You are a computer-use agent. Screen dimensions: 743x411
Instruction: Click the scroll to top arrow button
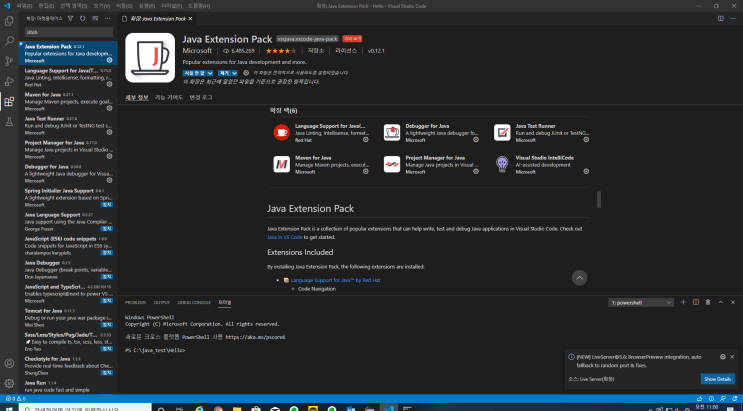pyautogui.click(x=579, y=278)
